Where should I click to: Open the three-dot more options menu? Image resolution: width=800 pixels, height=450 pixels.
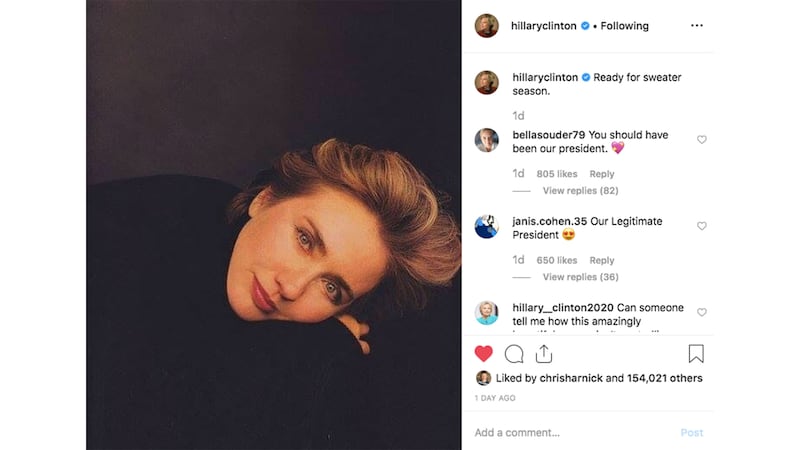point(697,26)
